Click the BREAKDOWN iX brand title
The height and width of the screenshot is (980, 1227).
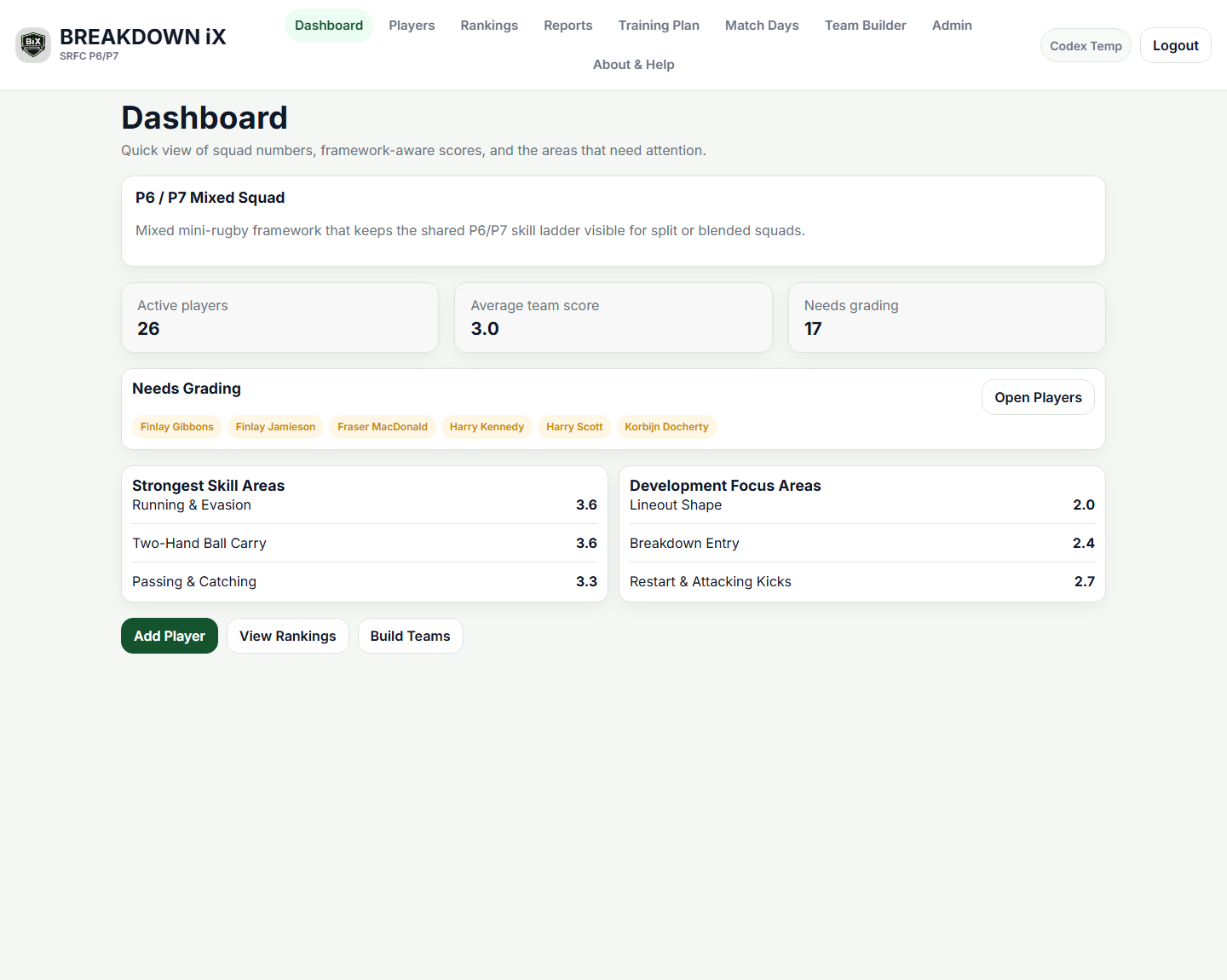pyautogui.click(x=143, y=37)
